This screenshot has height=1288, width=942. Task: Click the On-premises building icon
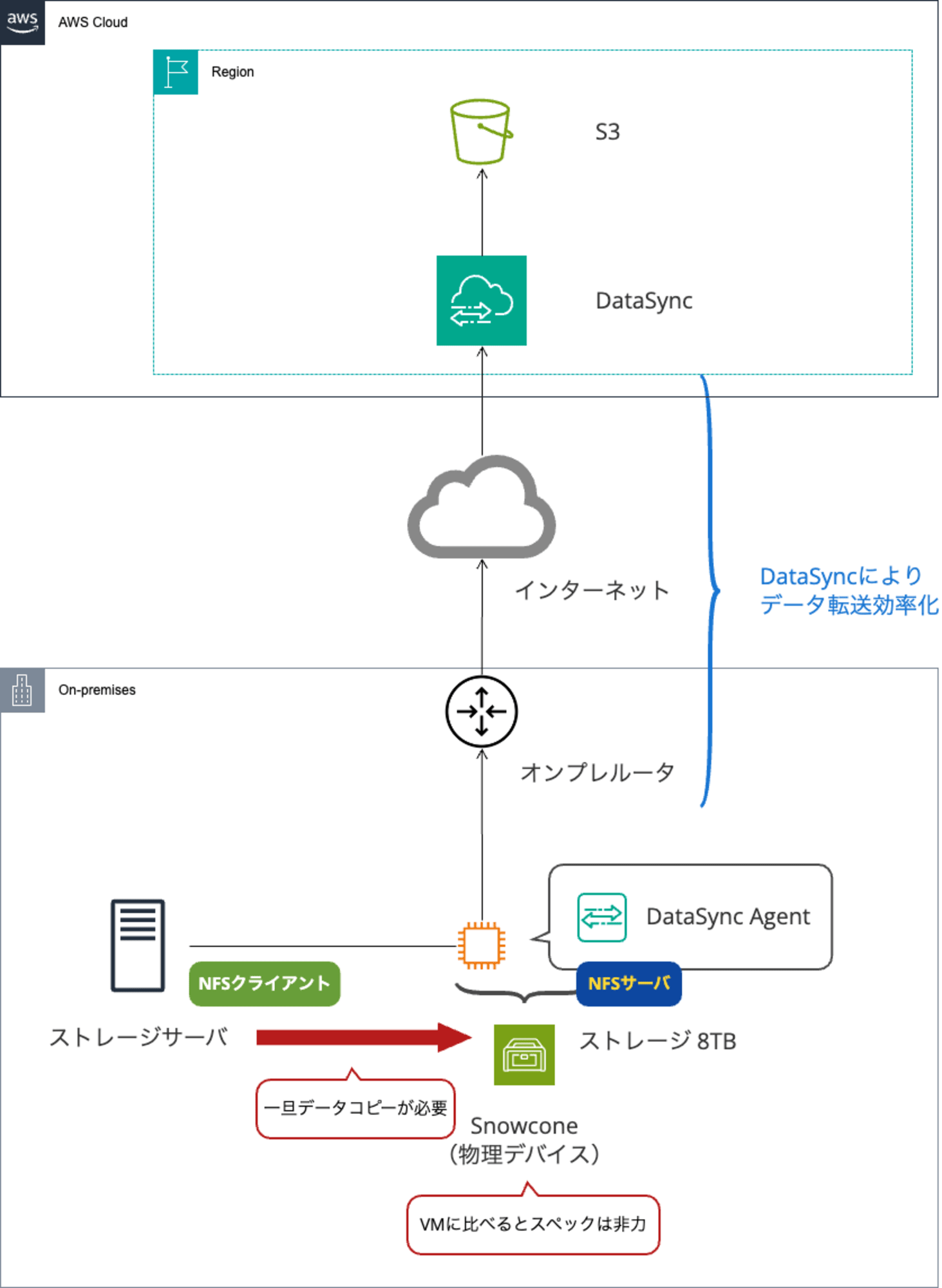pos(23,690)
